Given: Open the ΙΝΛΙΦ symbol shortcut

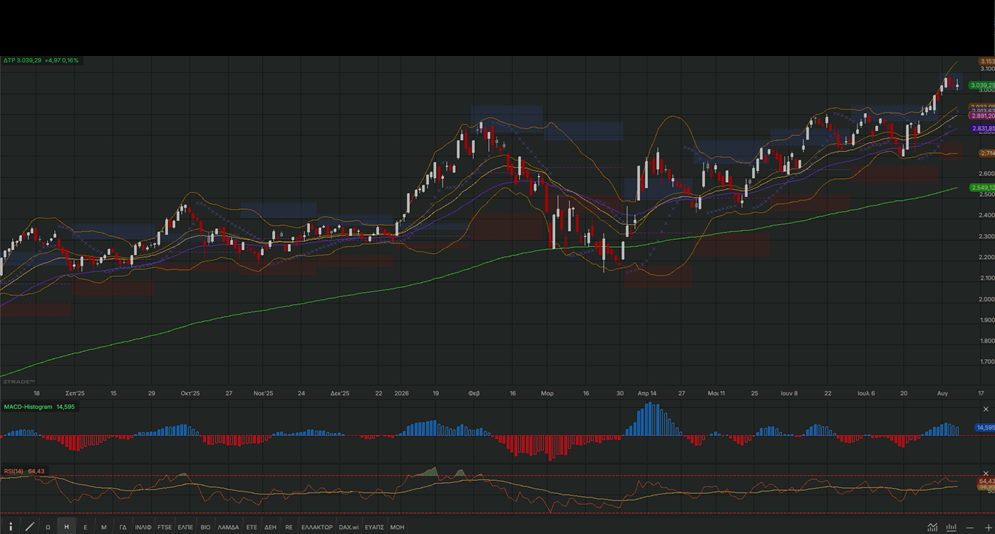Looking at the screenshot, I should [x=143, y=527].
